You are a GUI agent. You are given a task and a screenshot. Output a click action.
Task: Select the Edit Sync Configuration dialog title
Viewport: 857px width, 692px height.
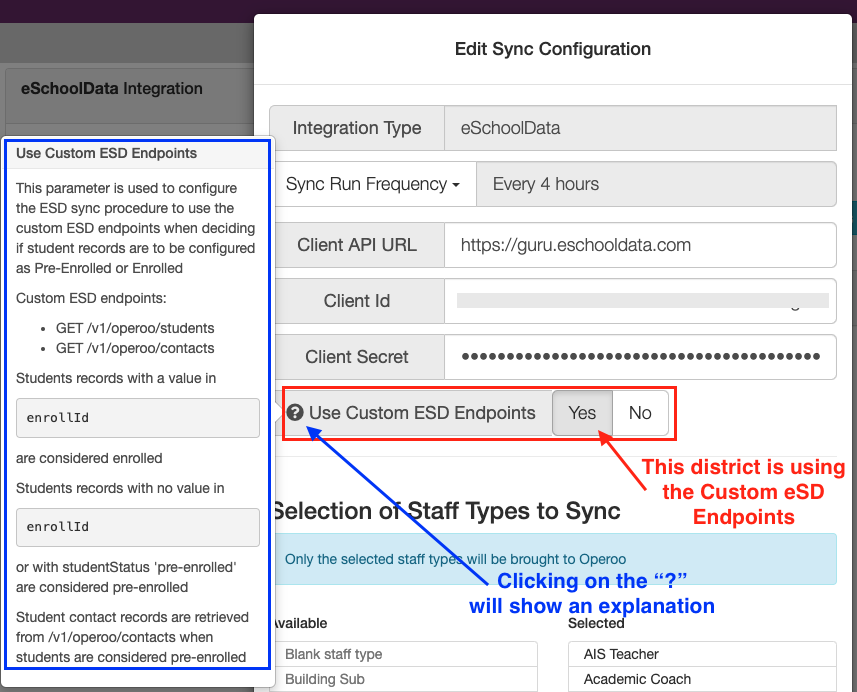[553, 49]
